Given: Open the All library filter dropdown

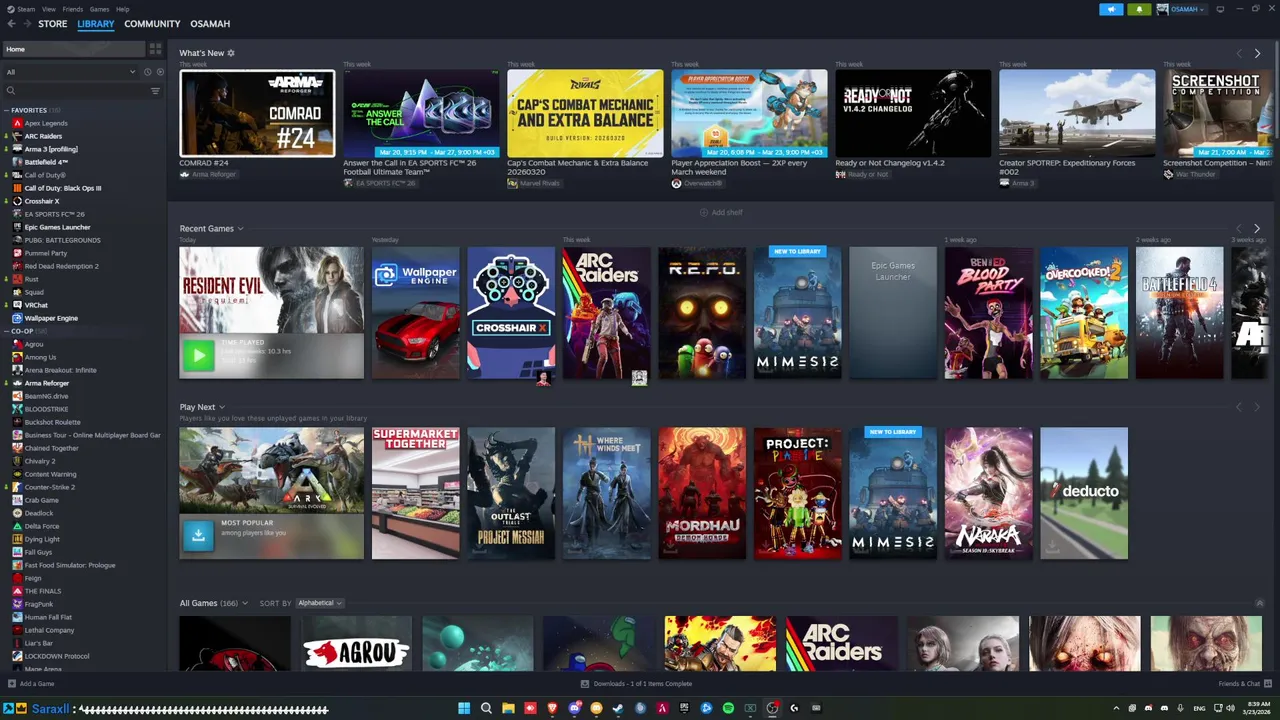Looking at the screenshot, I should [70, 72].
